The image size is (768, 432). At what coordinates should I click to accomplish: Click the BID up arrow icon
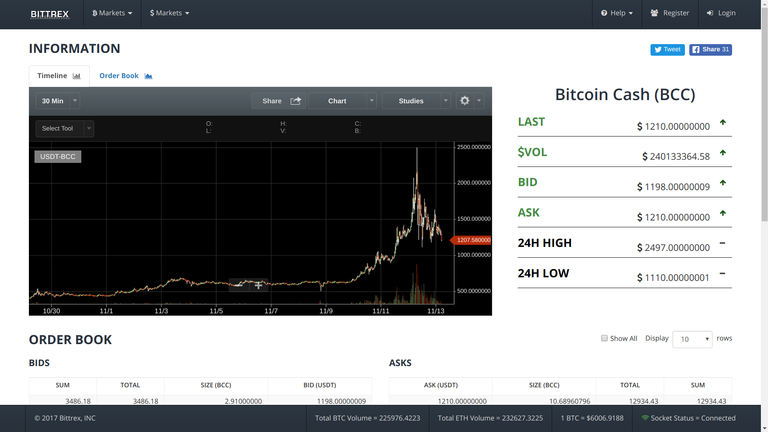coord(722,183)
